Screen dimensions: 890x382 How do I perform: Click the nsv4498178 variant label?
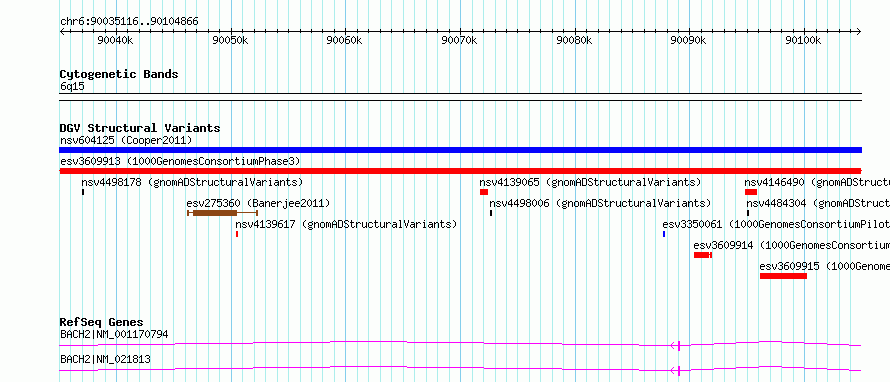(192, 182)
